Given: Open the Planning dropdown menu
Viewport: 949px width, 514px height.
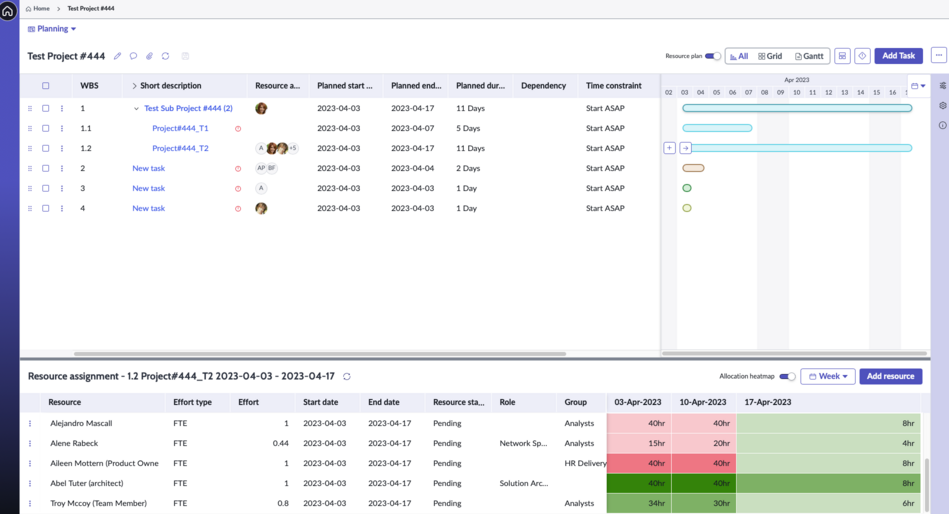Looking at the screenshot, I should pyautogui.click(x=52, y=28).
